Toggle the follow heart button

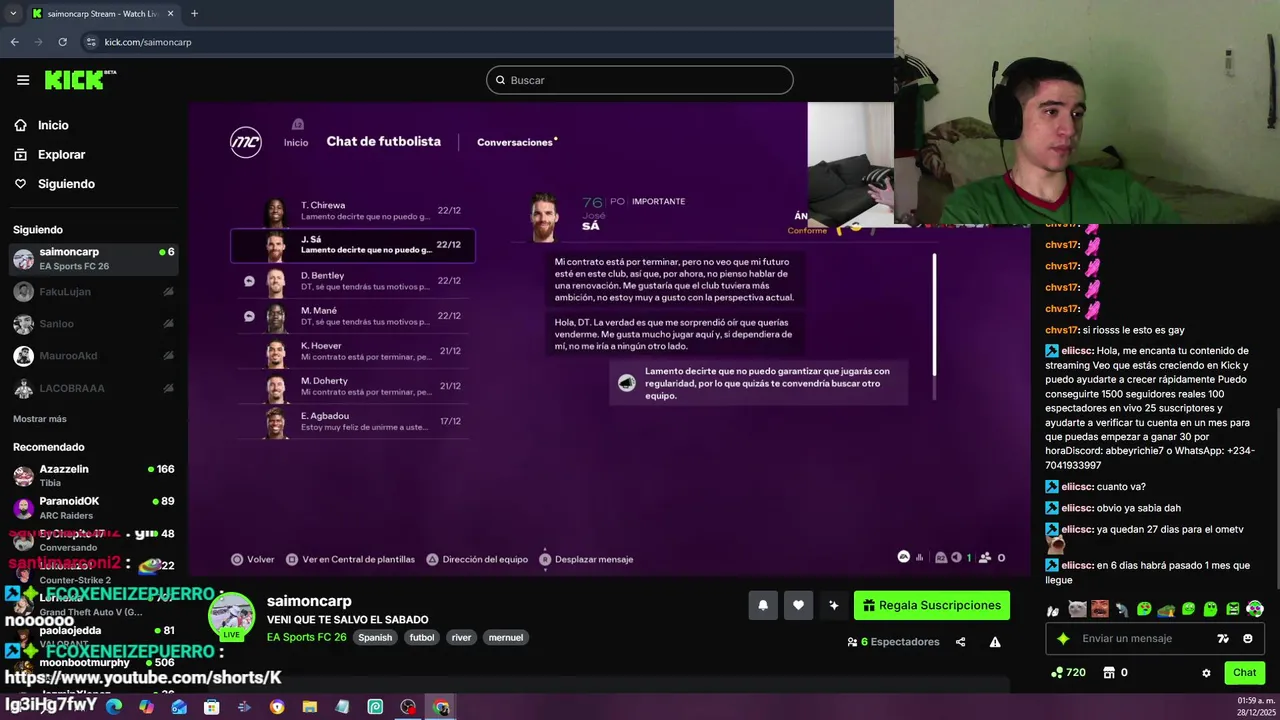pos(798,605)
